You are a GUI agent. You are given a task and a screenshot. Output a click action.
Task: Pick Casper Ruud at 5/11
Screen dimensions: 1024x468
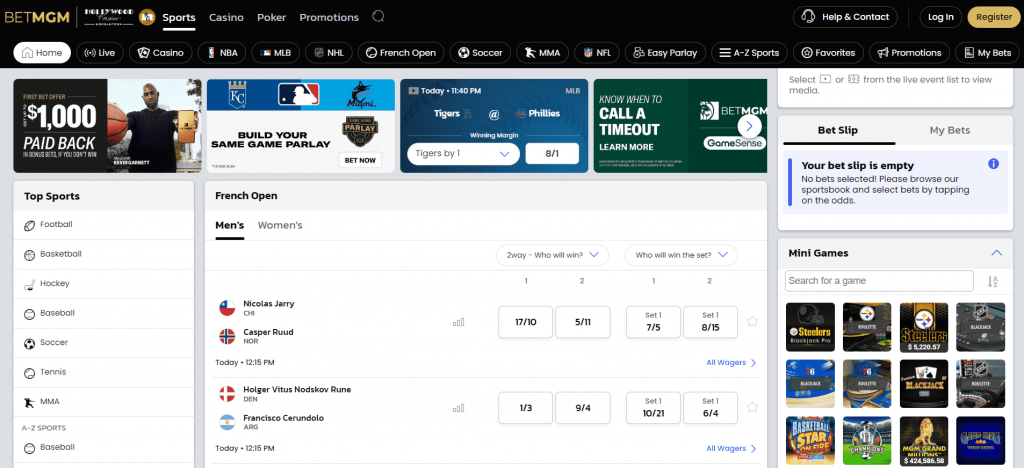point(583,322)
